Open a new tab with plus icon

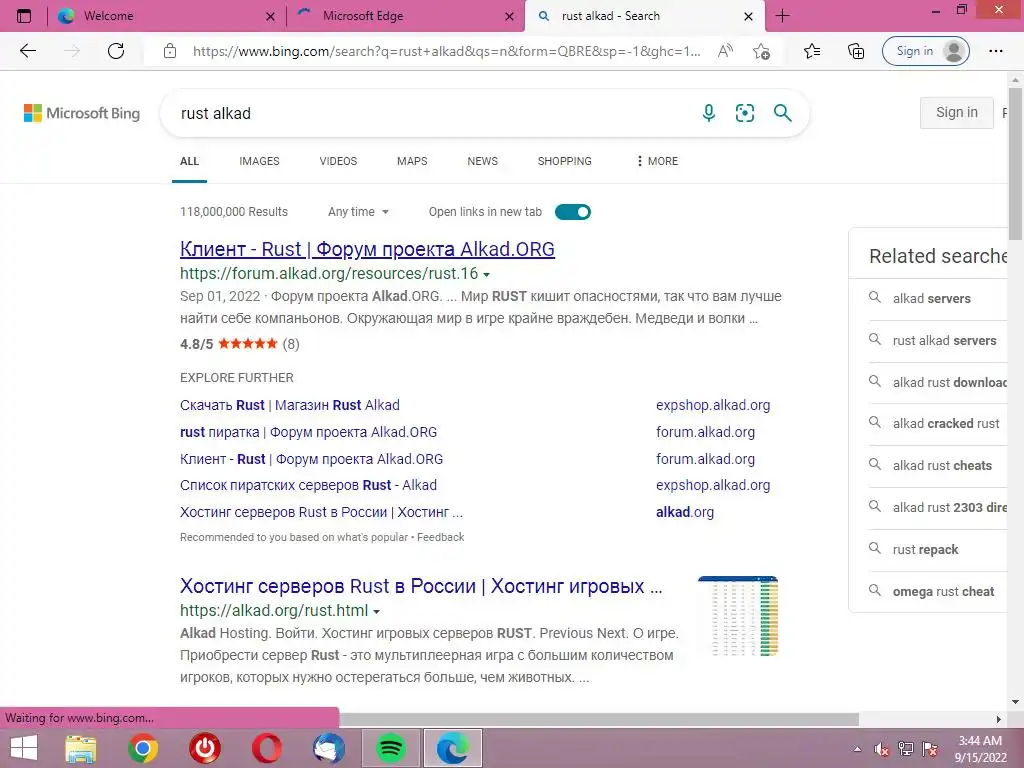point(782,16)
